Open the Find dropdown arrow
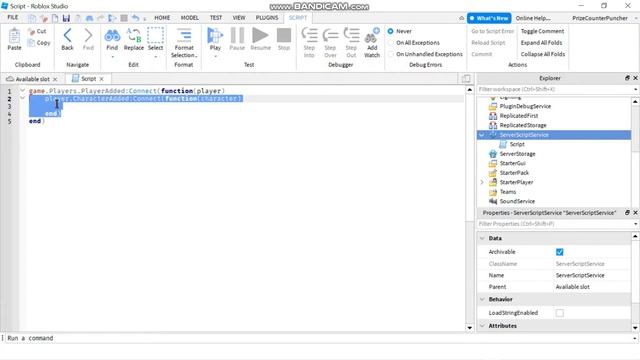The image size is (640, 360). click(x=112, y=56)
